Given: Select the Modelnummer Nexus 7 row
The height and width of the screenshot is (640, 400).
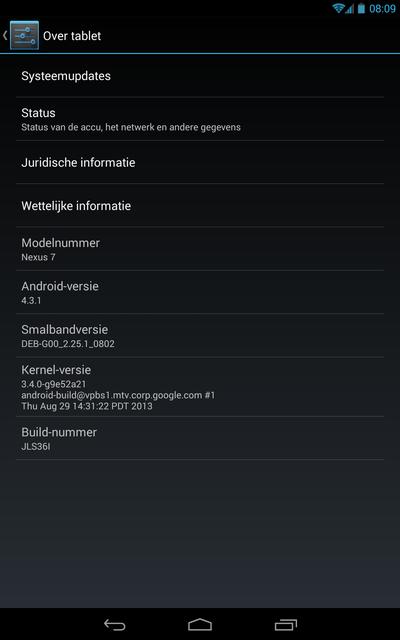Looking at the screenshot, I should [200, 249].
